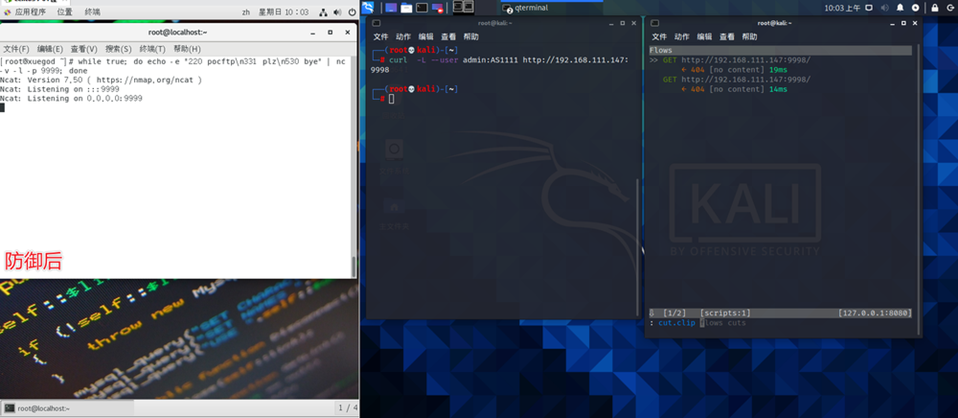Open 查看 menu in right Kali terminal

[727, 37]
